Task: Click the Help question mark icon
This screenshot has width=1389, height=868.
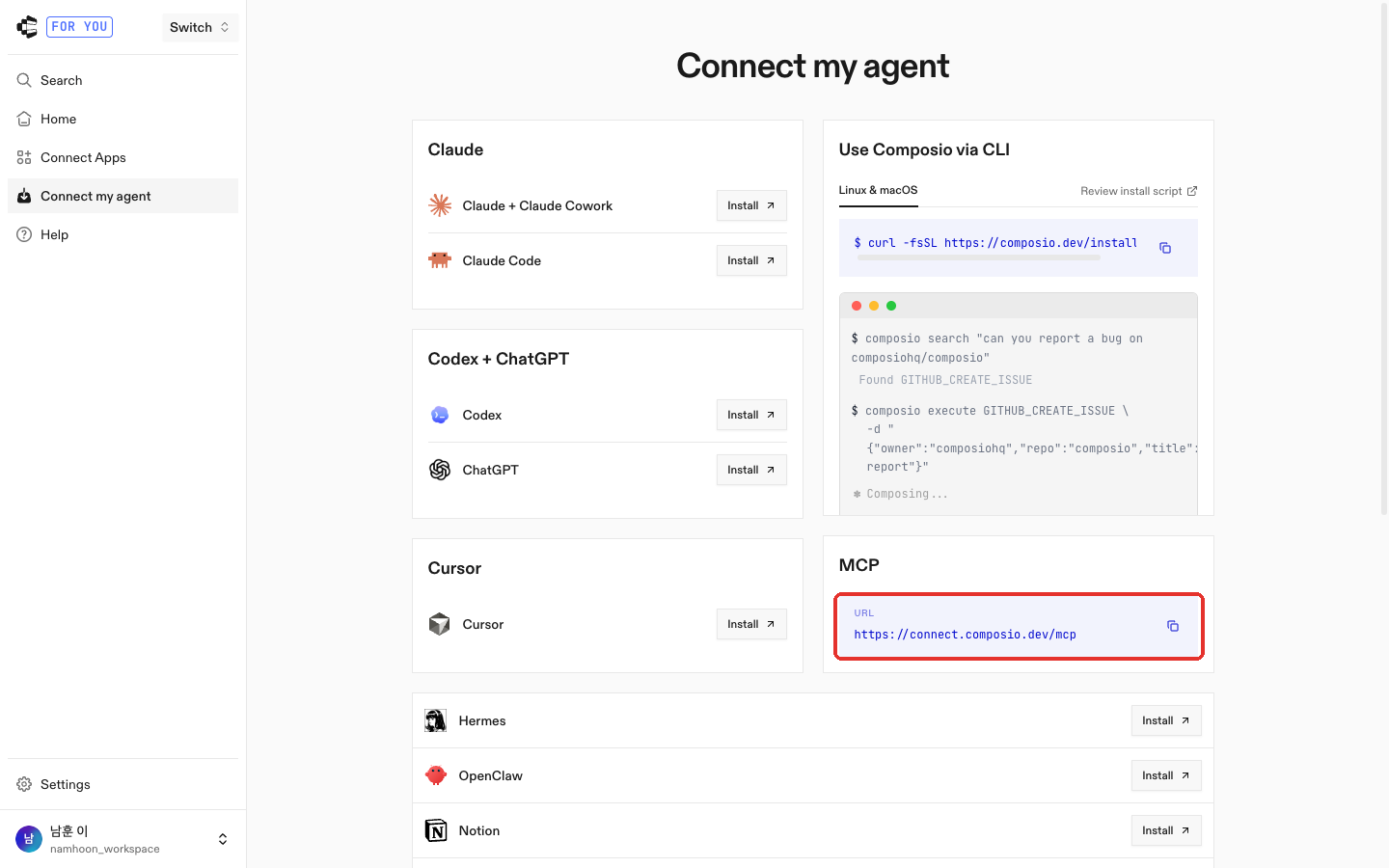Action: pyautogui.click(x=24, y=234)
